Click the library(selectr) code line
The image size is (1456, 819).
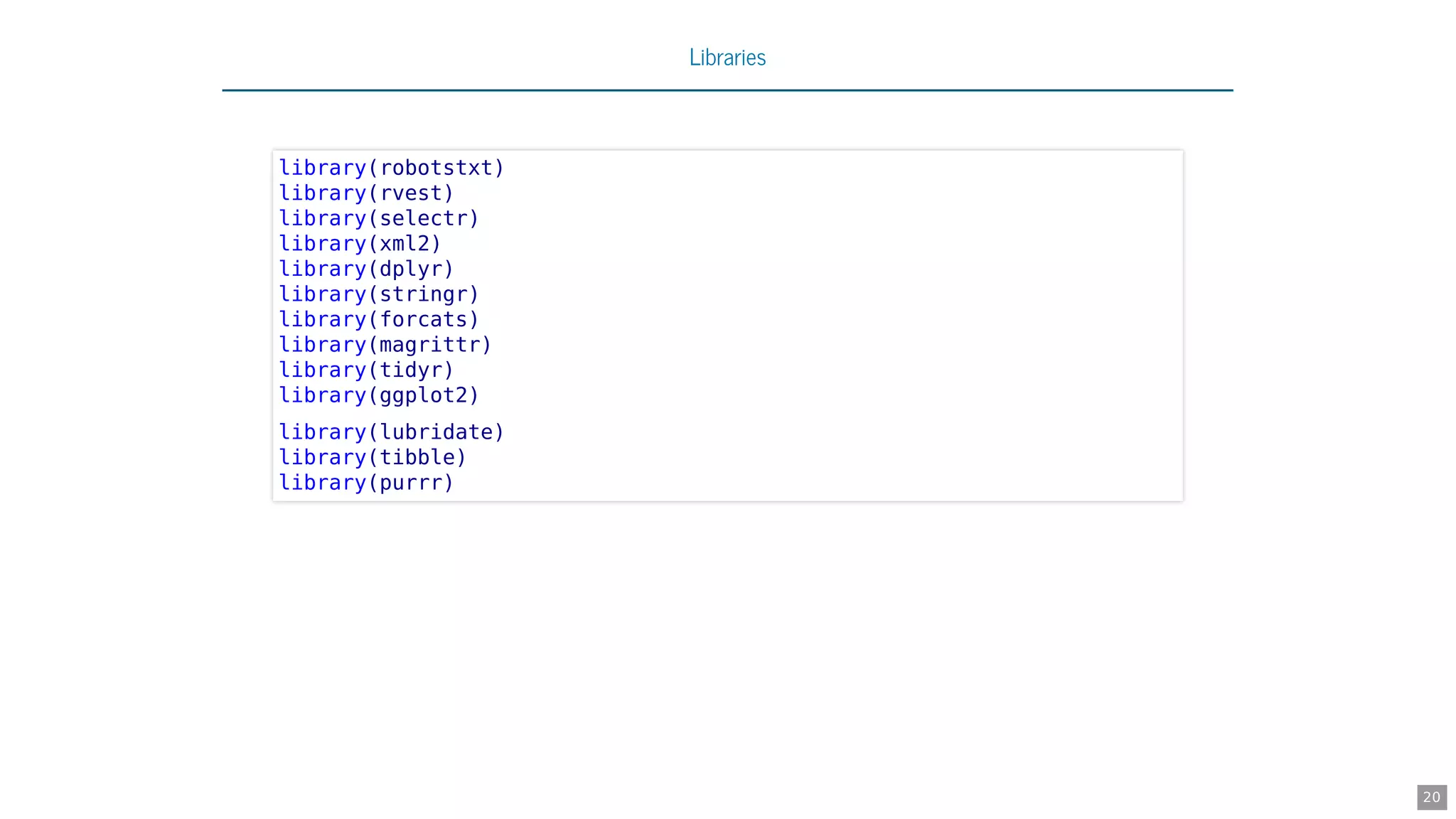(378, 218)
